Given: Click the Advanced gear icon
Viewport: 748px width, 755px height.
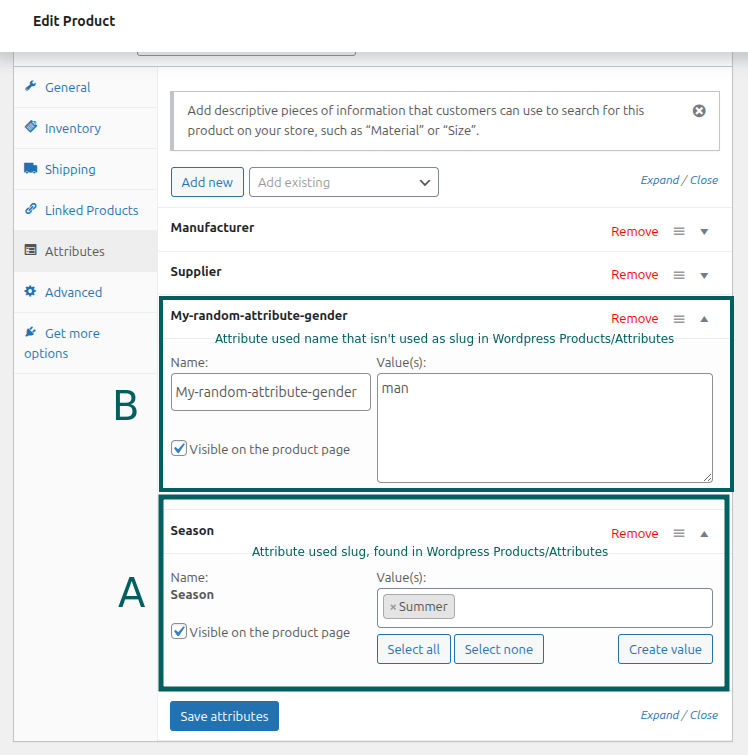Looking at the screenshot, I should (x=30, y=291).
